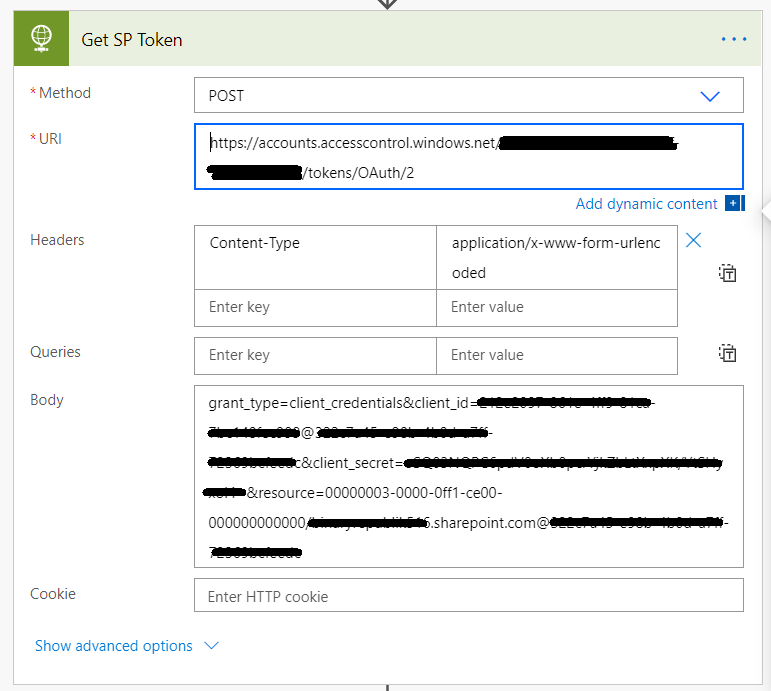Click the Cookie Enter HTTP cookie field

[x=468, y=597]
